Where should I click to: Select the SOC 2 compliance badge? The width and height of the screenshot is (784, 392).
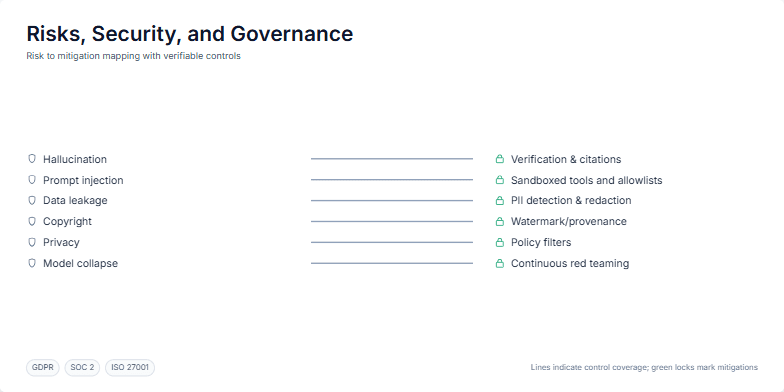point(82,368)
